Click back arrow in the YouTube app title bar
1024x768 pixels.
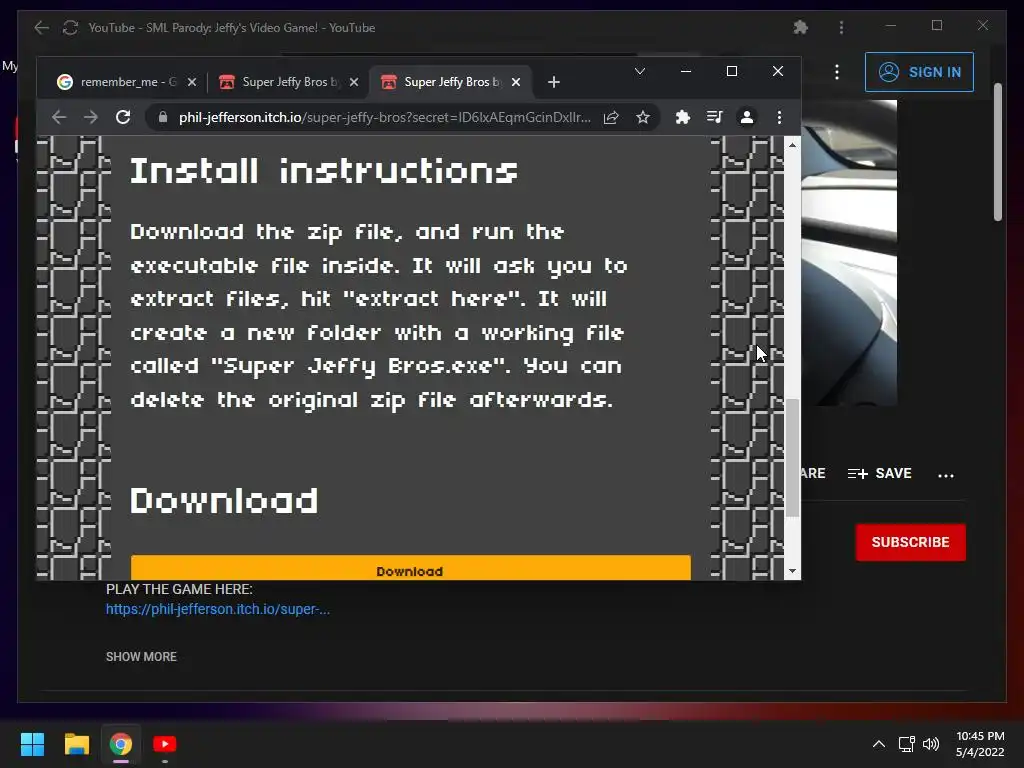coord(41,27)
